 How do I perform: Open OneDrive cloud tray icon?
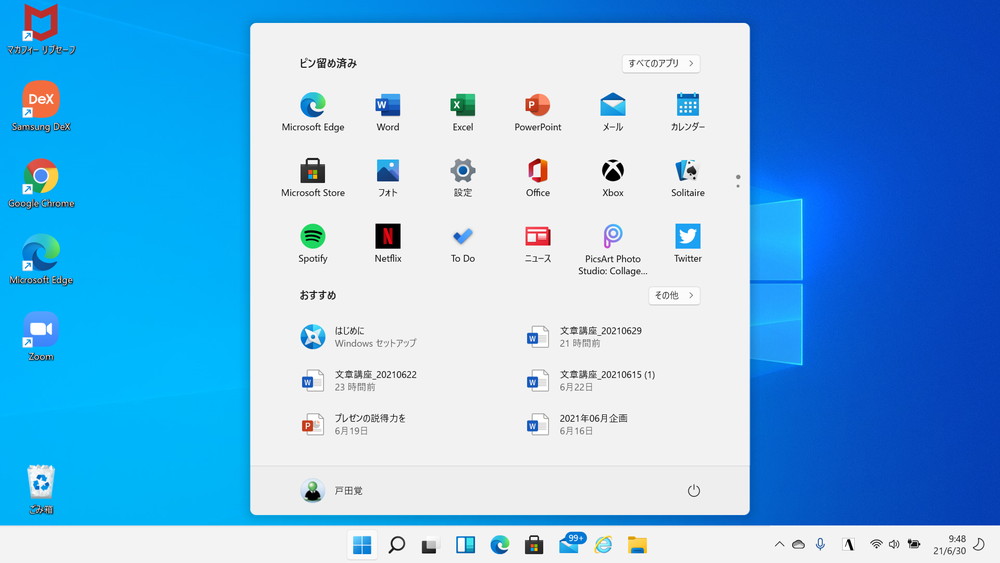[x=798, y=545]
